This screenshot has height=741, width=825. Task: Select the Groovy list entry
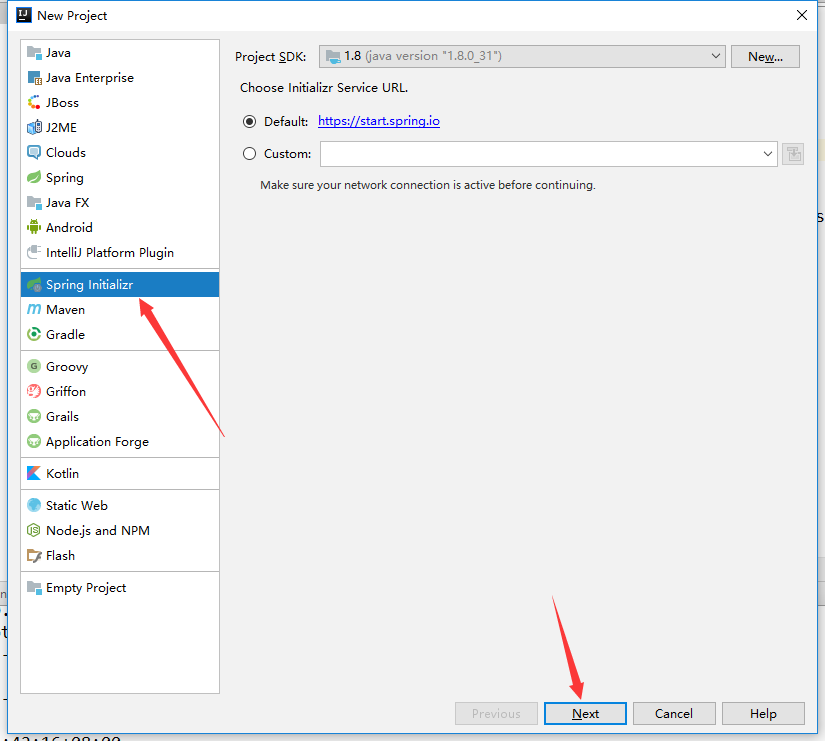point(120,366)
